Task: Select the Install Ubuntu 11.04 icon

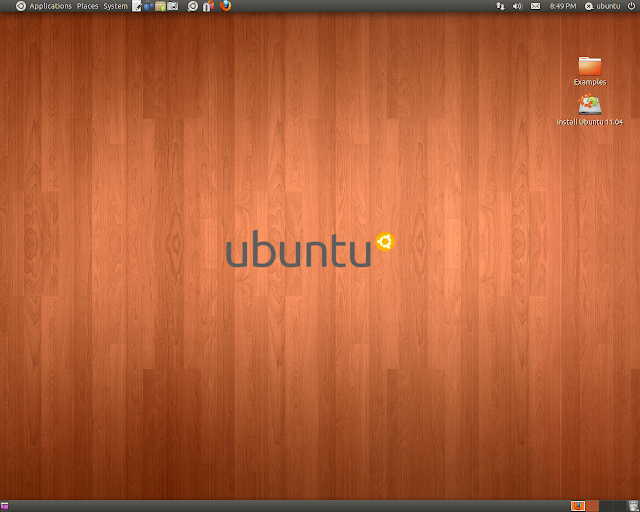Action: (x=590, y=110)
